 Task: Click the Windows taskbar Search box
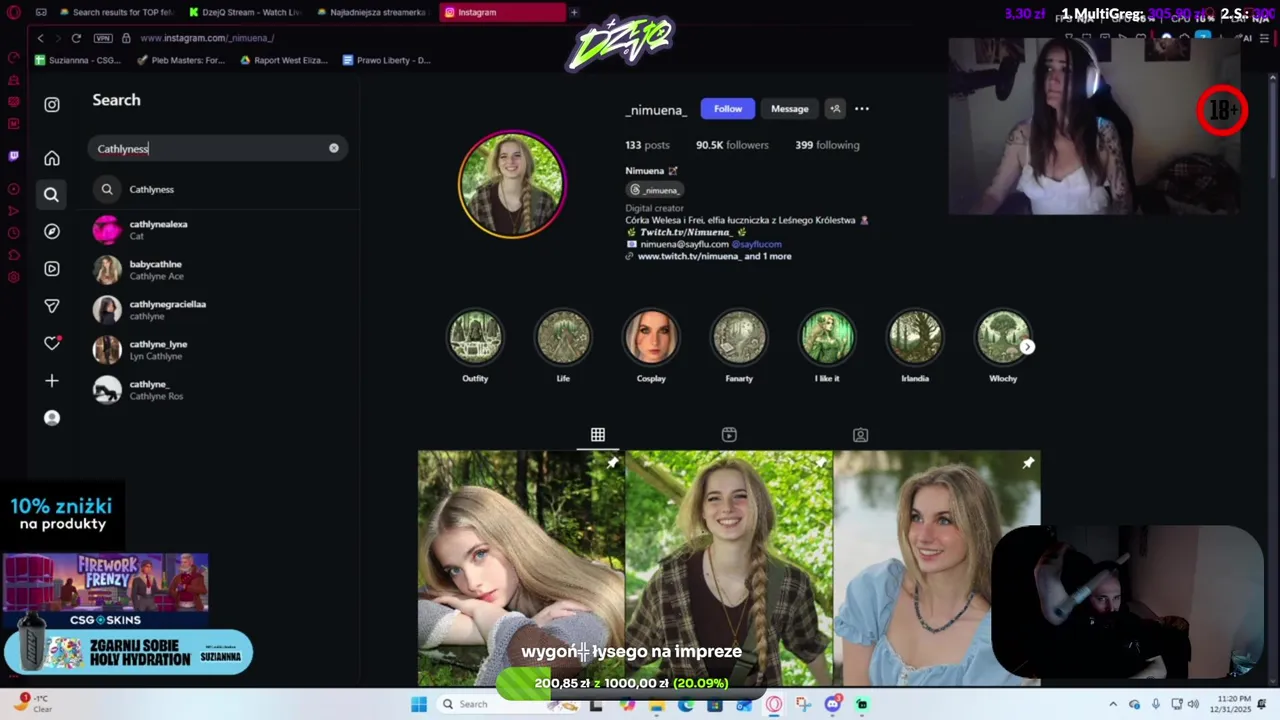point(508,704)
